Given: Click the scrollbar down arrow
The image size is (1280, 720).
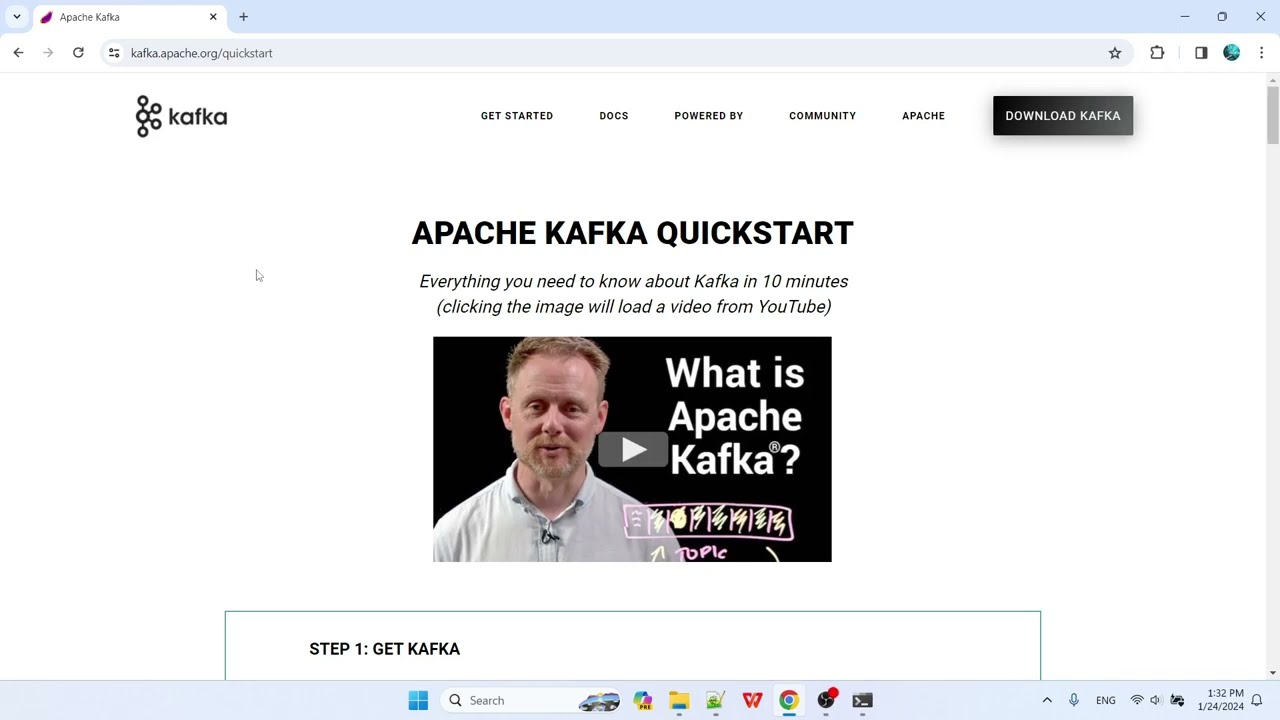Looking at the screenshot, I should pyautogui.click(x=1272, y=673).
